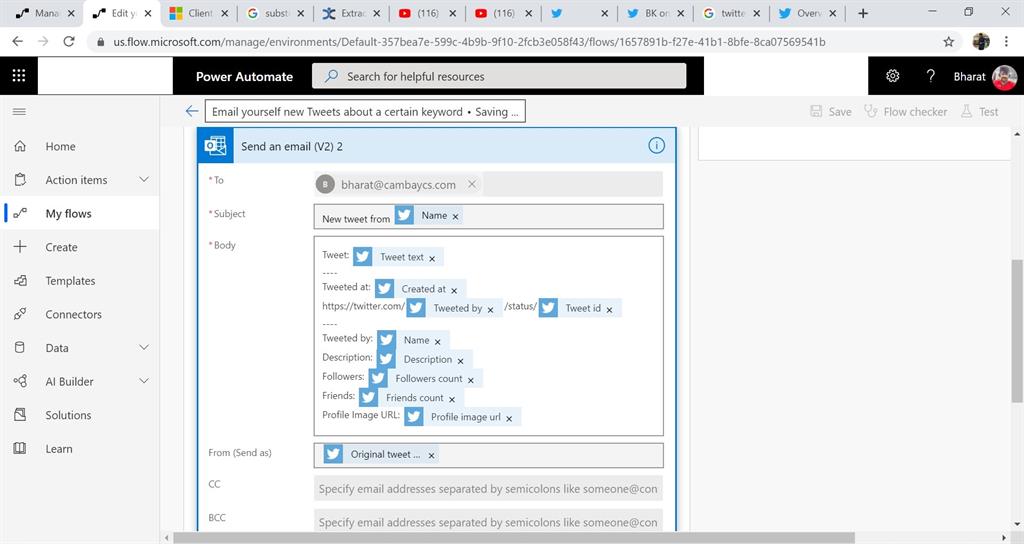Focus the Search for helpful resources box
This screenshot has width=1024, height=544.
tap(499, 76)
